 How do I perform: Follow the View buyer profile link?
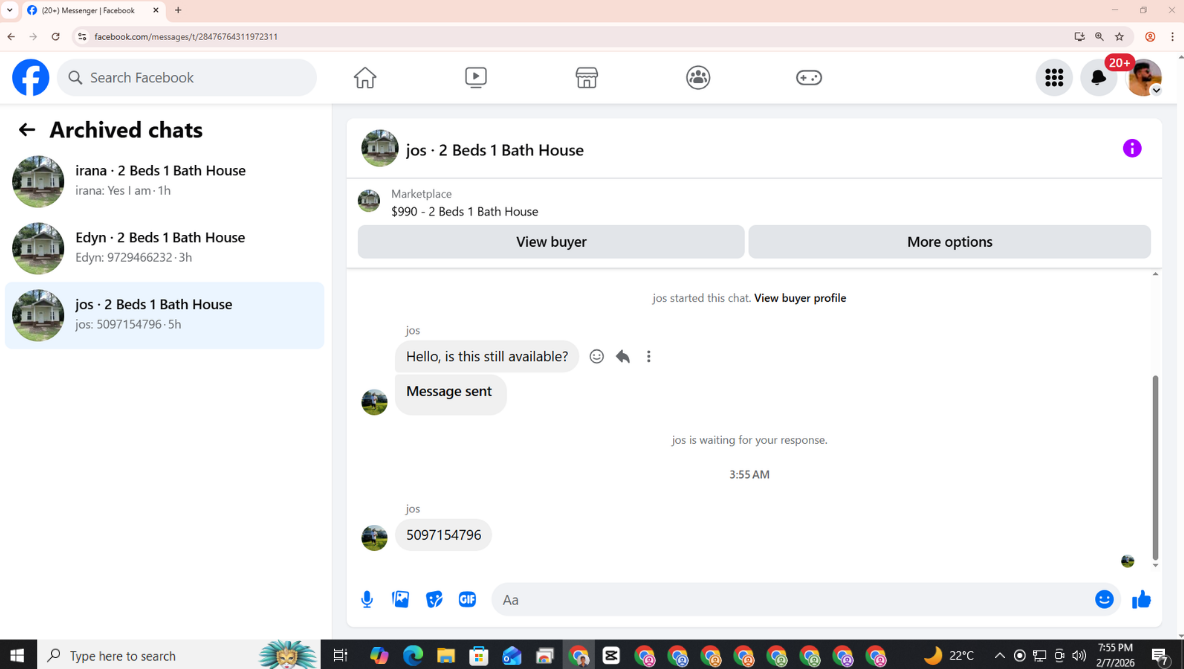tap(800, 298)
